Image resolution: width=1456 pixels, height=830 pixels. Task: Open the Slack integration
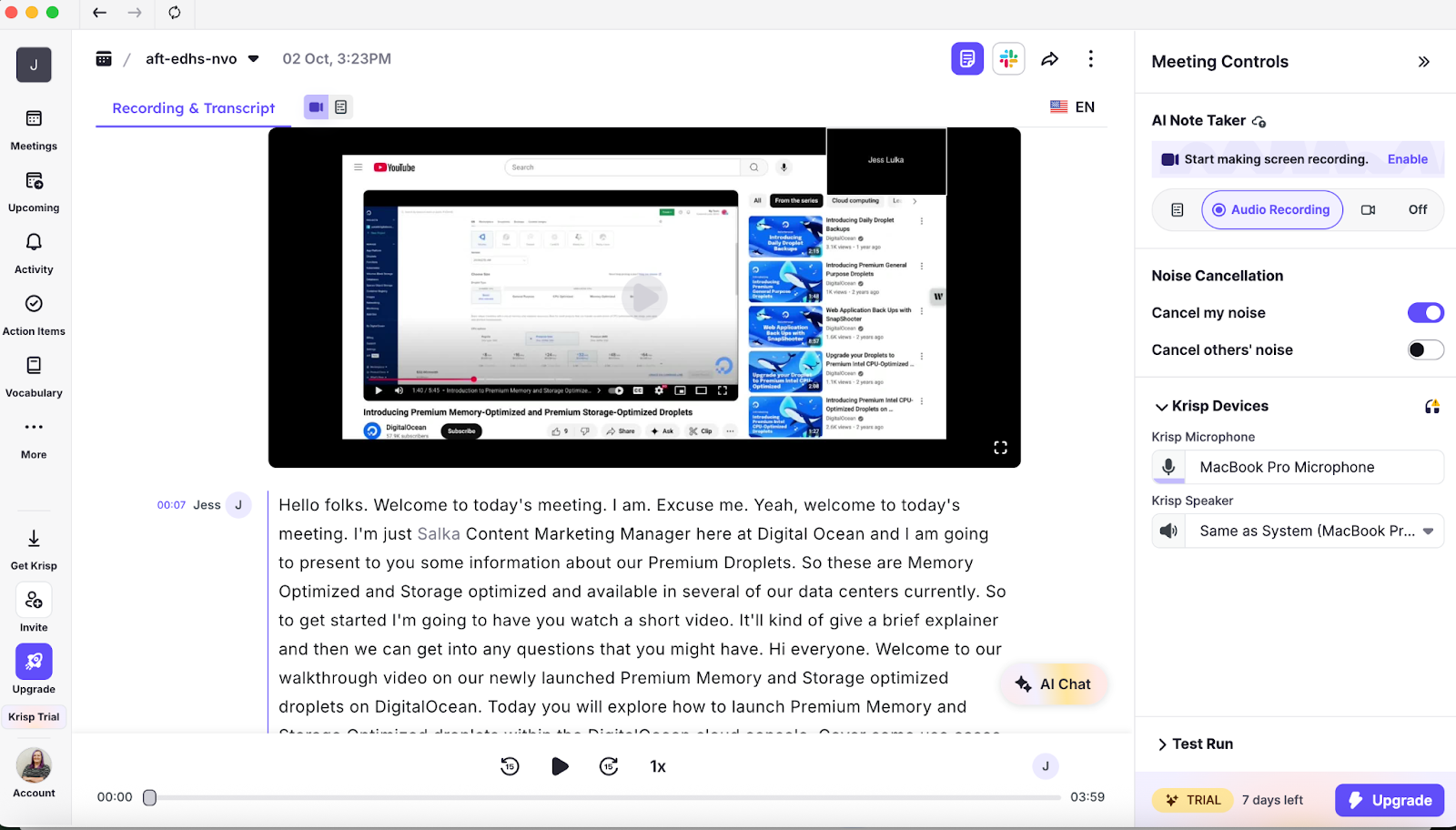click(1008, 57)
